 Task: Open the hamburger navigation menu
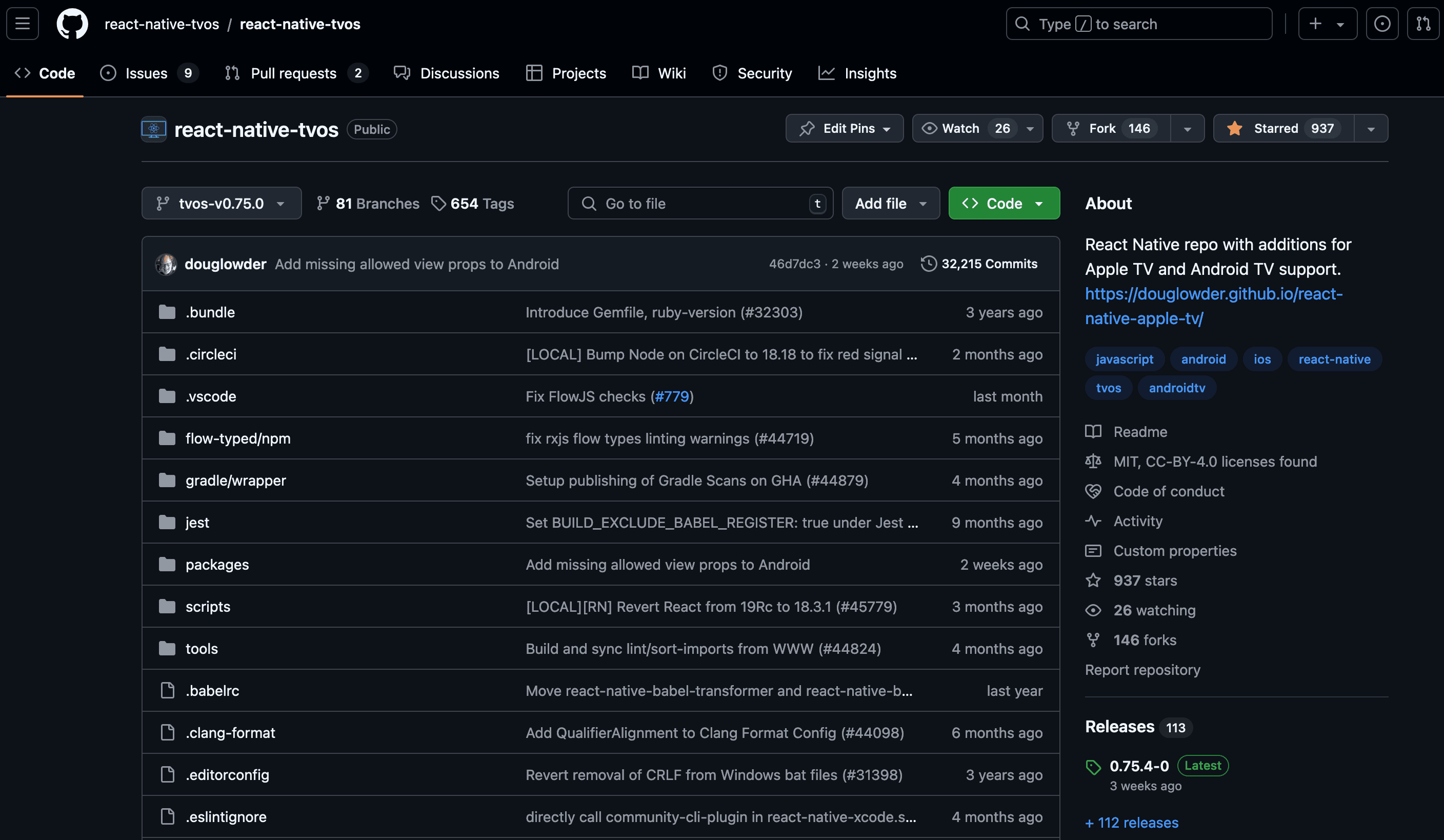pos(23,24)
